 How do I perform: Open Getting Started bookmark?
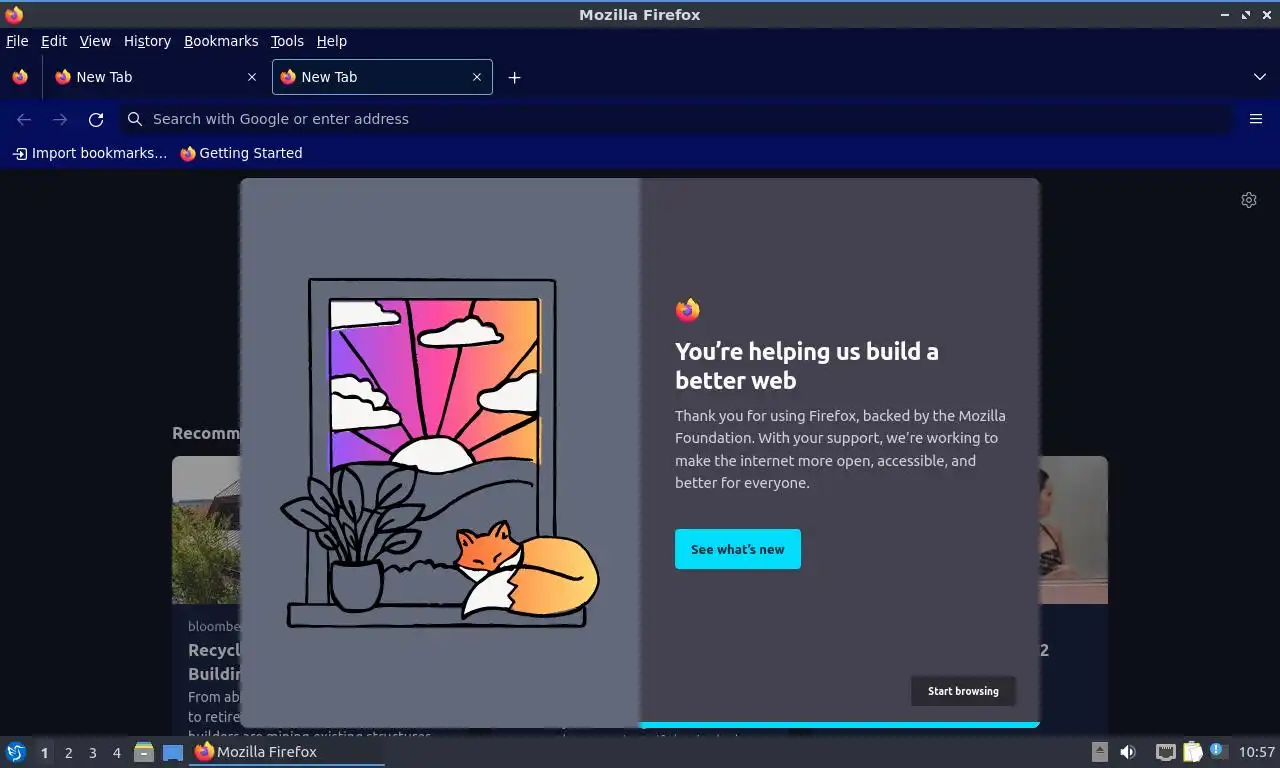[x=241, y=153]
